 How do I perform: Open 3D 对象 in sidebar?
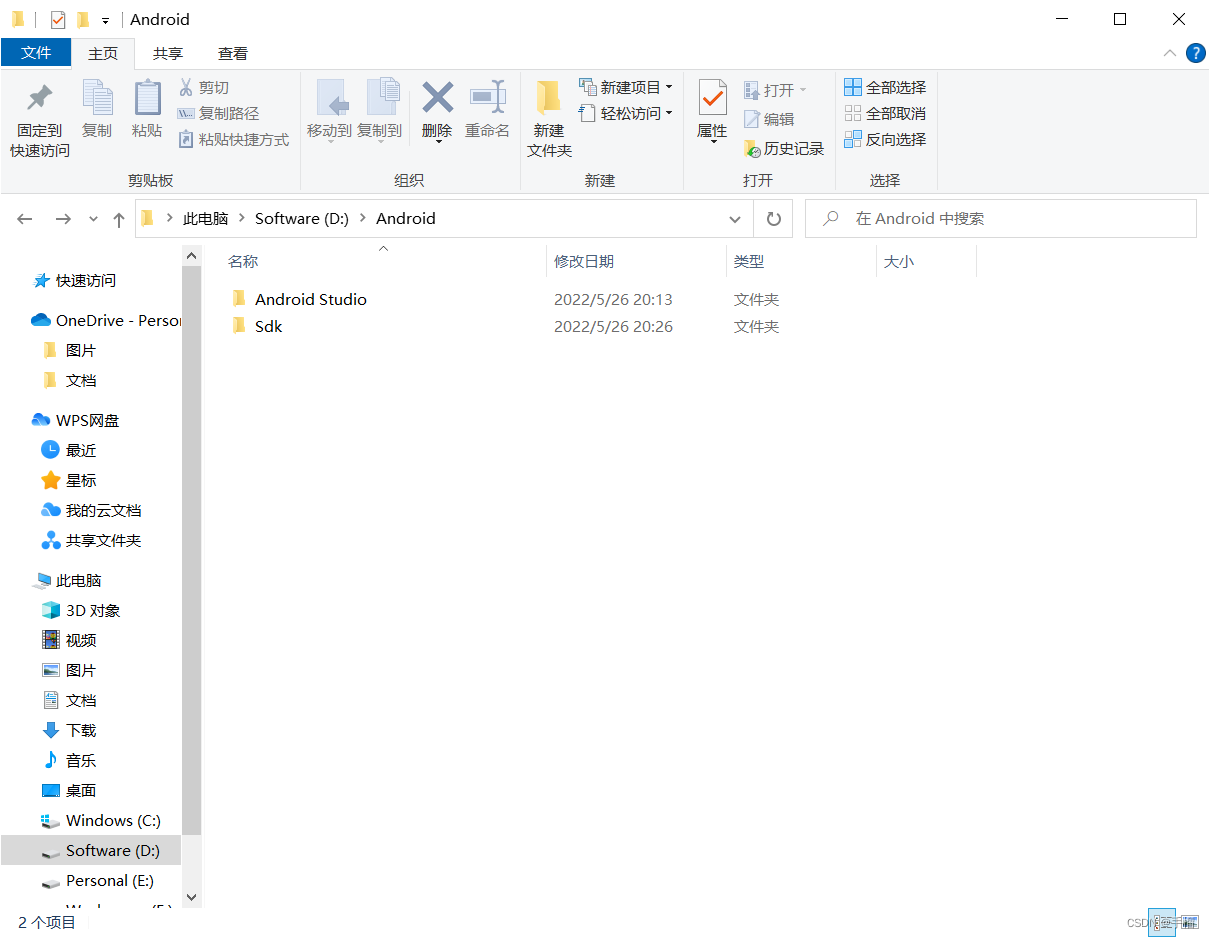pos(93,611)
